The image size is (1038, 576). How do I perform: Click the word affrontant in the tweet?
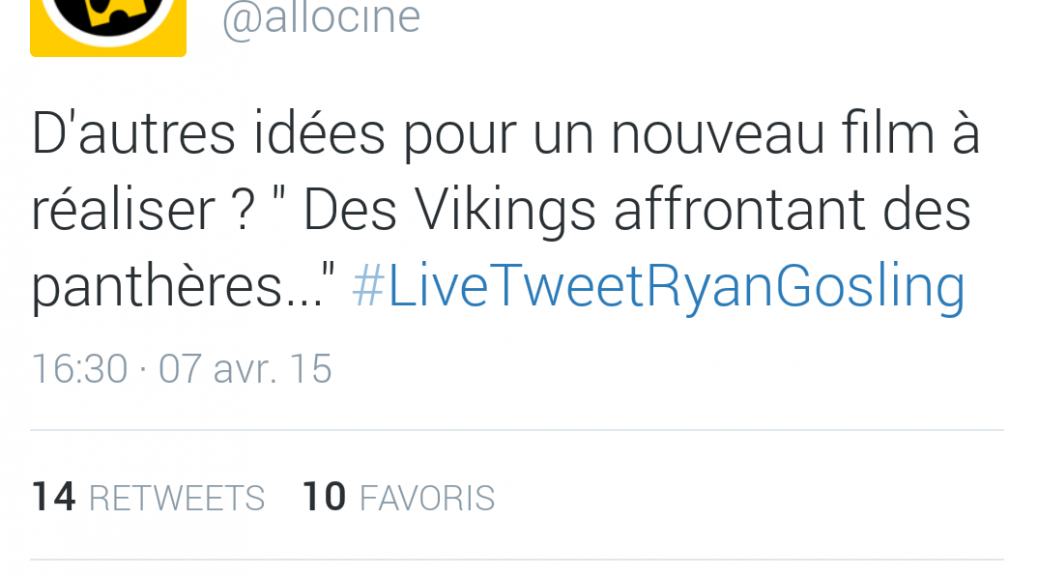point(739,209)
